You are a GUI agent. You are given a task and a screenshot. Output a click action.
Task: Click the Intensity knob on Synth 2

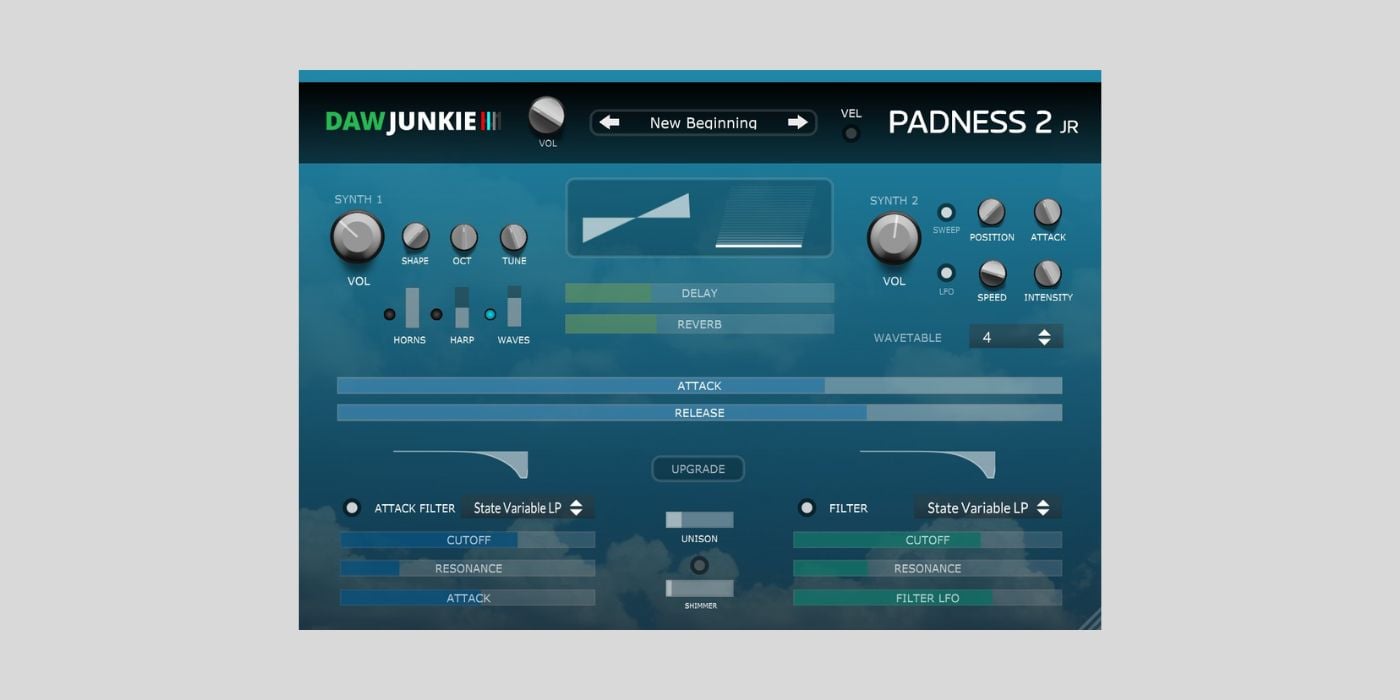point(1047,275)
